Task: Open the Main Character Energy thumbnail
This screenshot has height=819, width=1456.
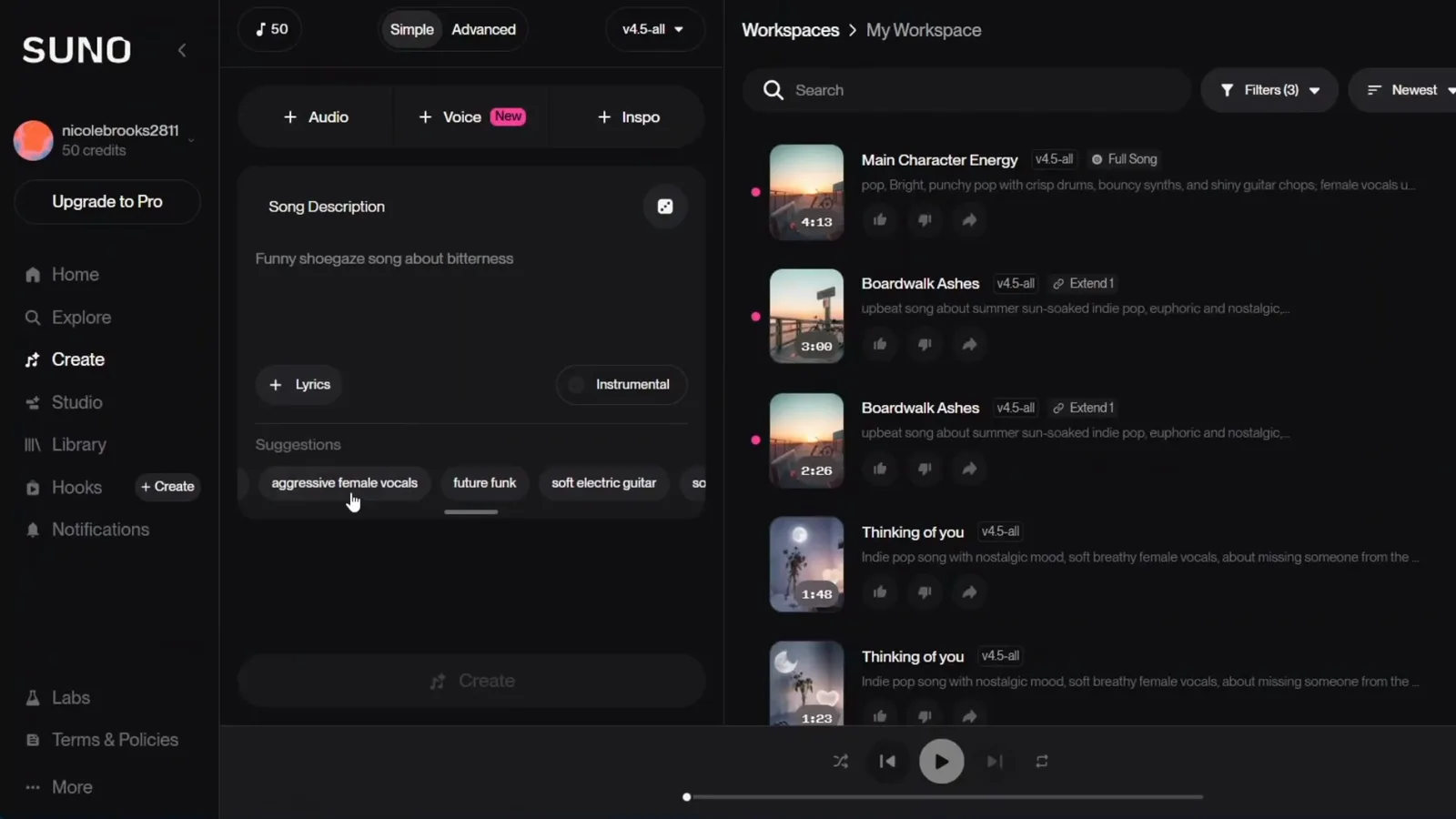Action: [x=806, y=192]
